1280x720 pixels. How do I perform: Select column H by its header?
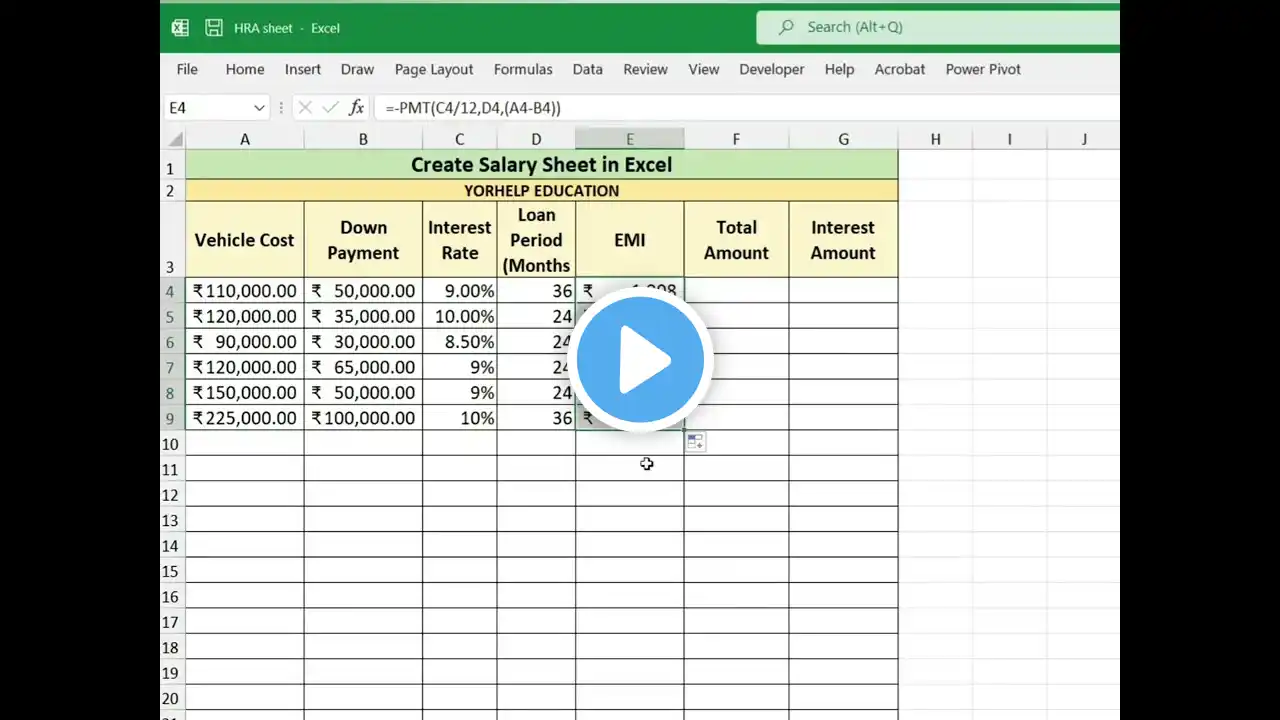click(935, 139)
